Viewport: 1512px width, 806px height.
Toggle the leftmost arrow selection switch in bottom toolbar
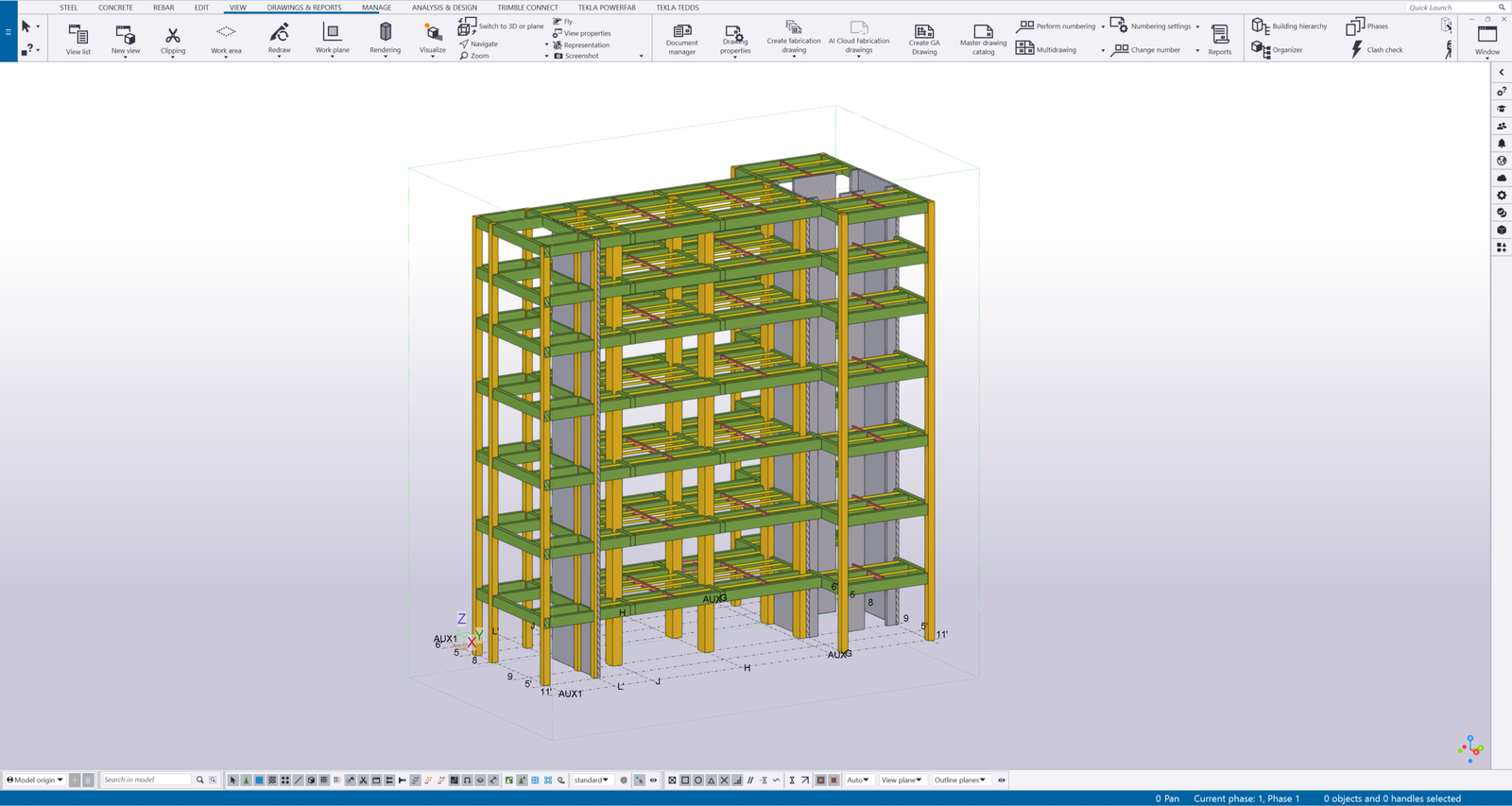pos(233,780)
